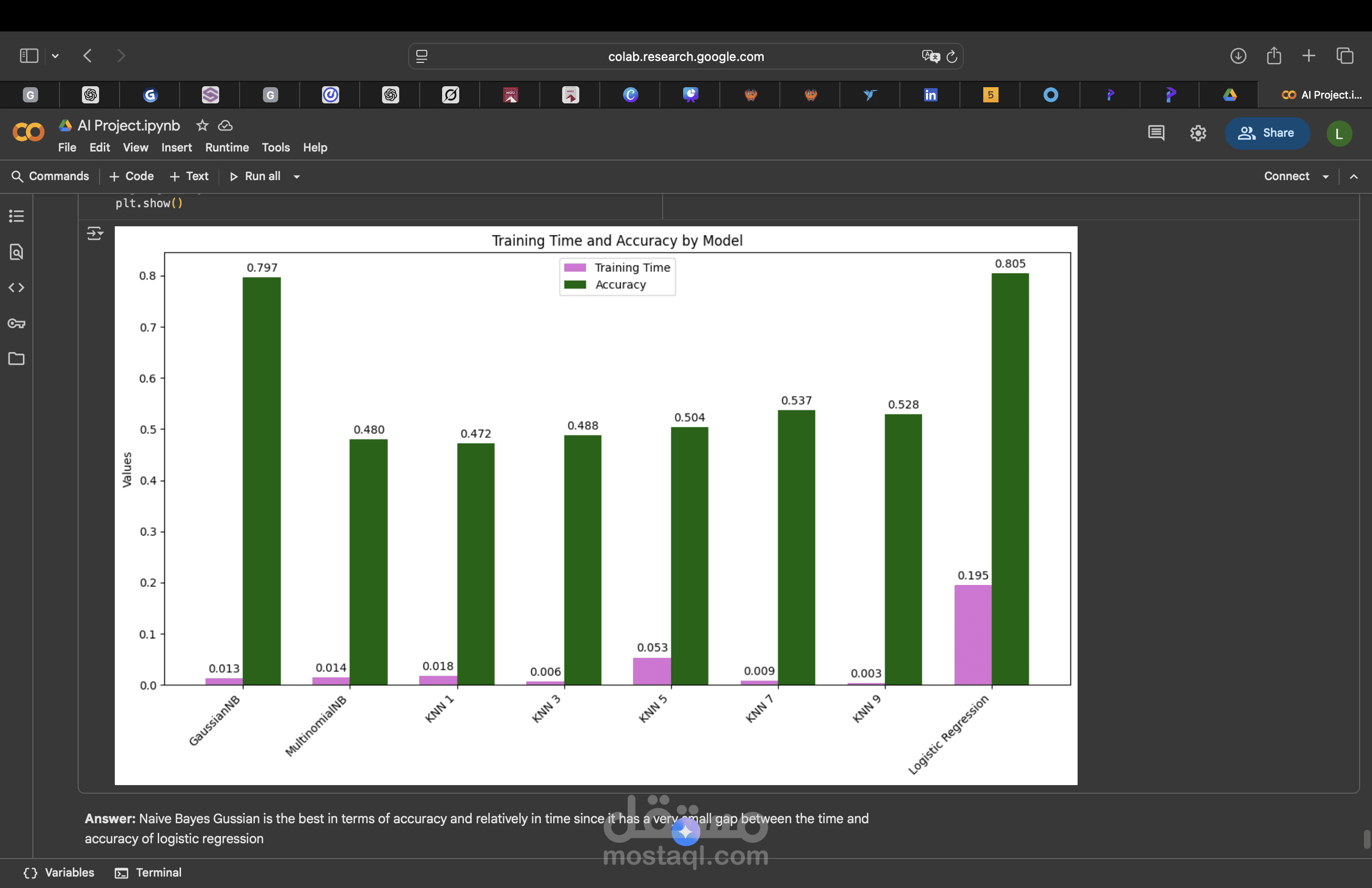Add a new Code cell

(x=131, y=176)
